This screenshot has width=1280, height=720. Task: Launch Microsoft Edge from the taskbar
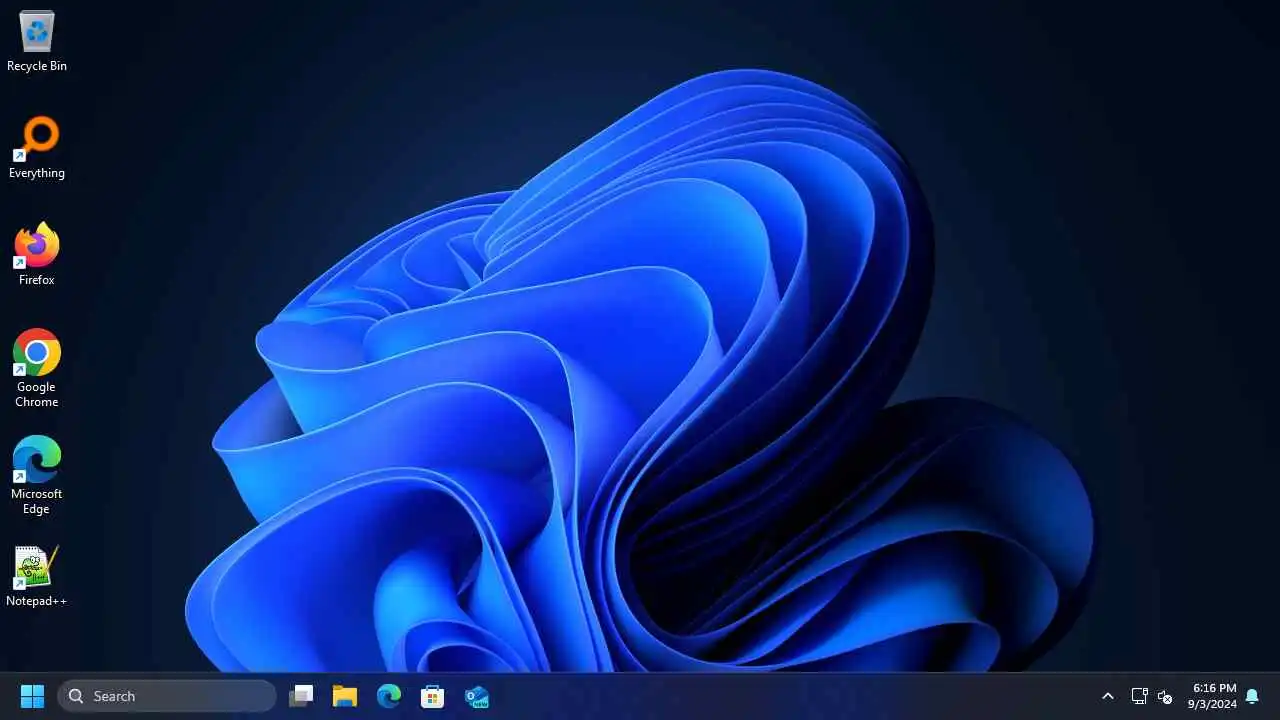[x=389, y=696]
